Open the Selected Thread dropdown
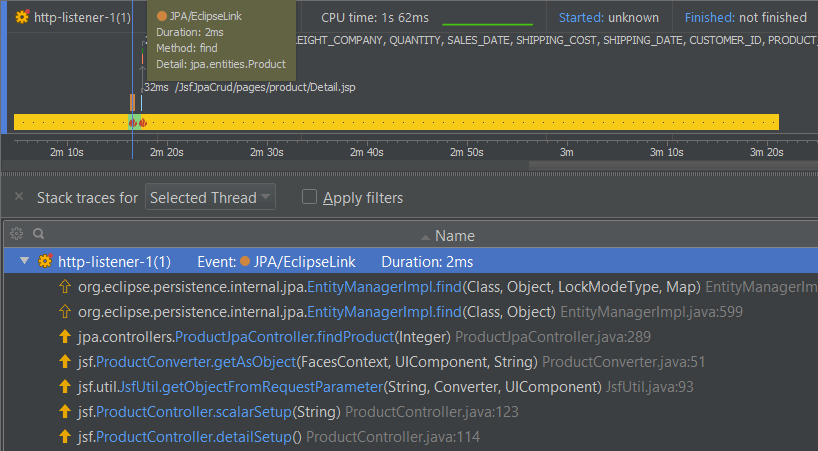Image resolution: width=818 pixels, height=451 pixels. pos(210,197)
